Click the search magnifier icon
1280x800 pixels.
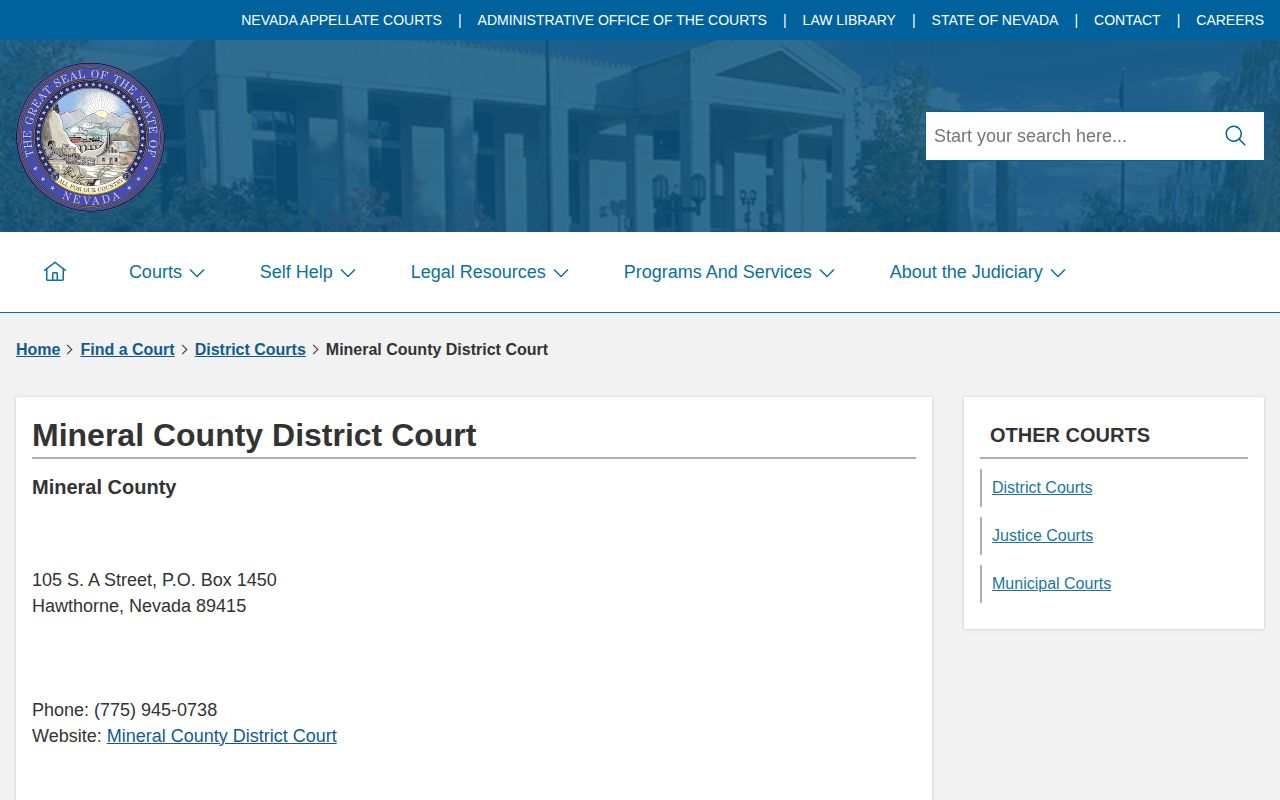coord(1235,136)
